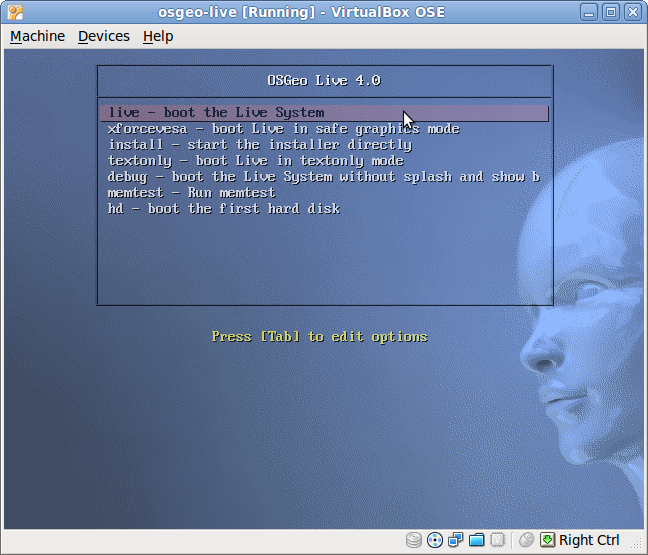Open the Help menu
648x555 pixels.
click(158, 36)
